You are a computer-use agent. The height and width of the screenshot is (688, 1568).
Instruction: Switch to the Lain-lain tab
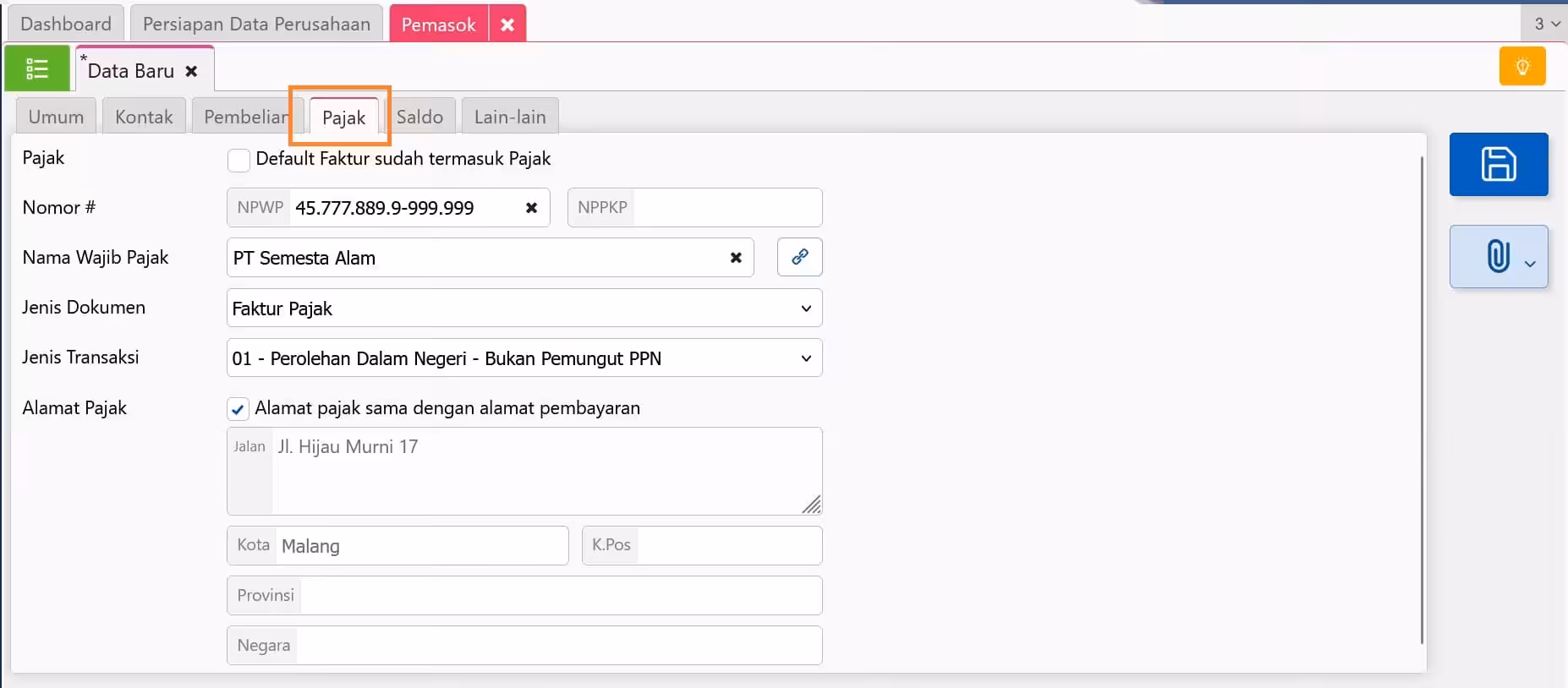(510, 117)
